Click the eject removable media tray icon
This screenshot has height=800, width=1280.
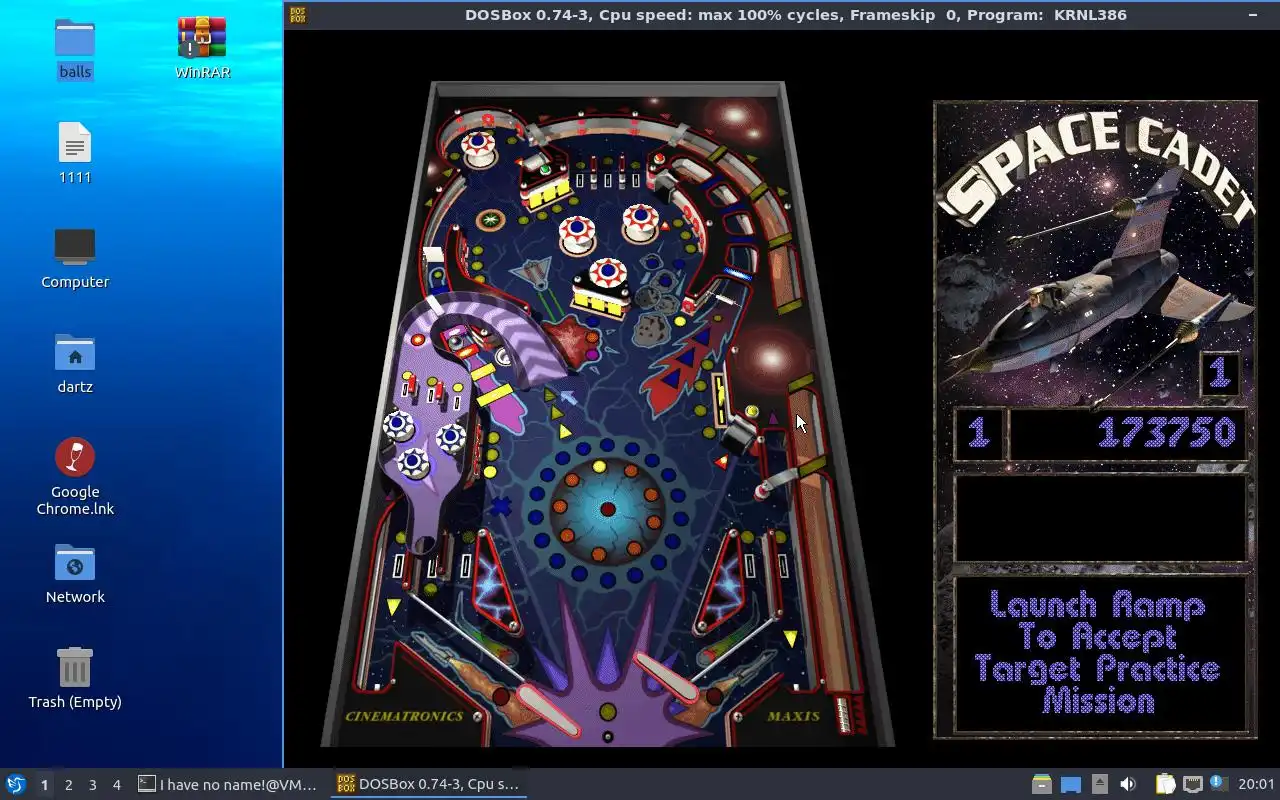pos(1099,784)
